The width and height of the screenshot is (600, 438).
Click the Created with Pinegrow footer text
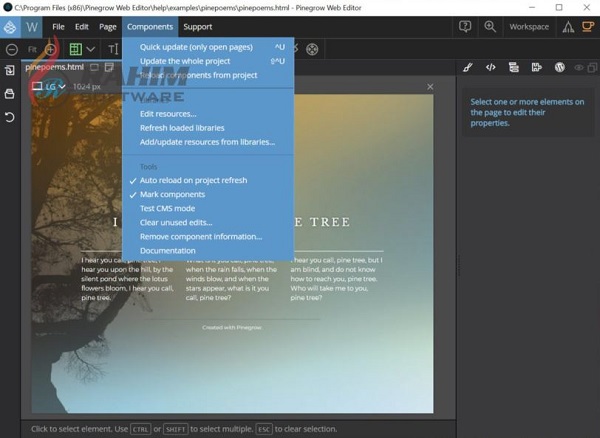(232, 327)
